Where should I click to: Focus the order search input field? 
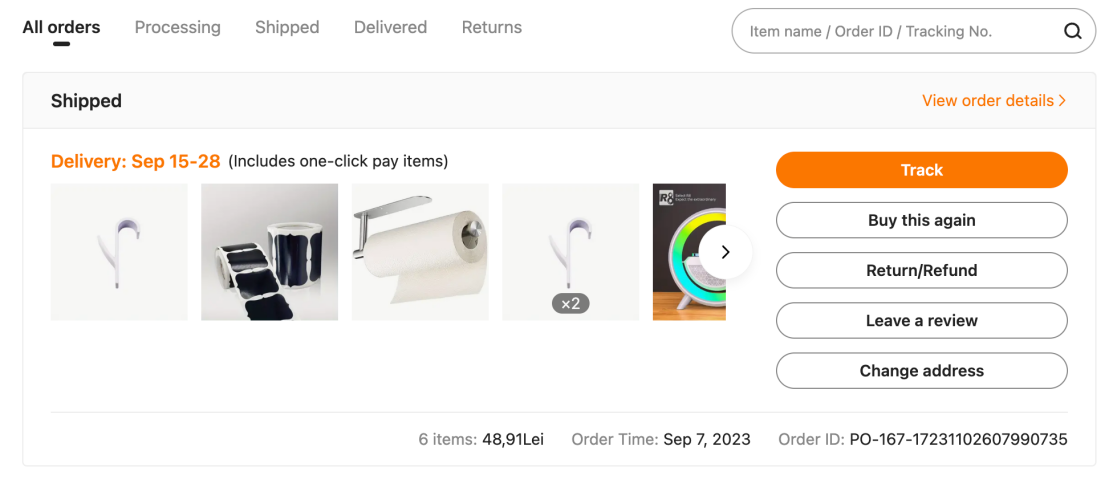pos(895,31)
